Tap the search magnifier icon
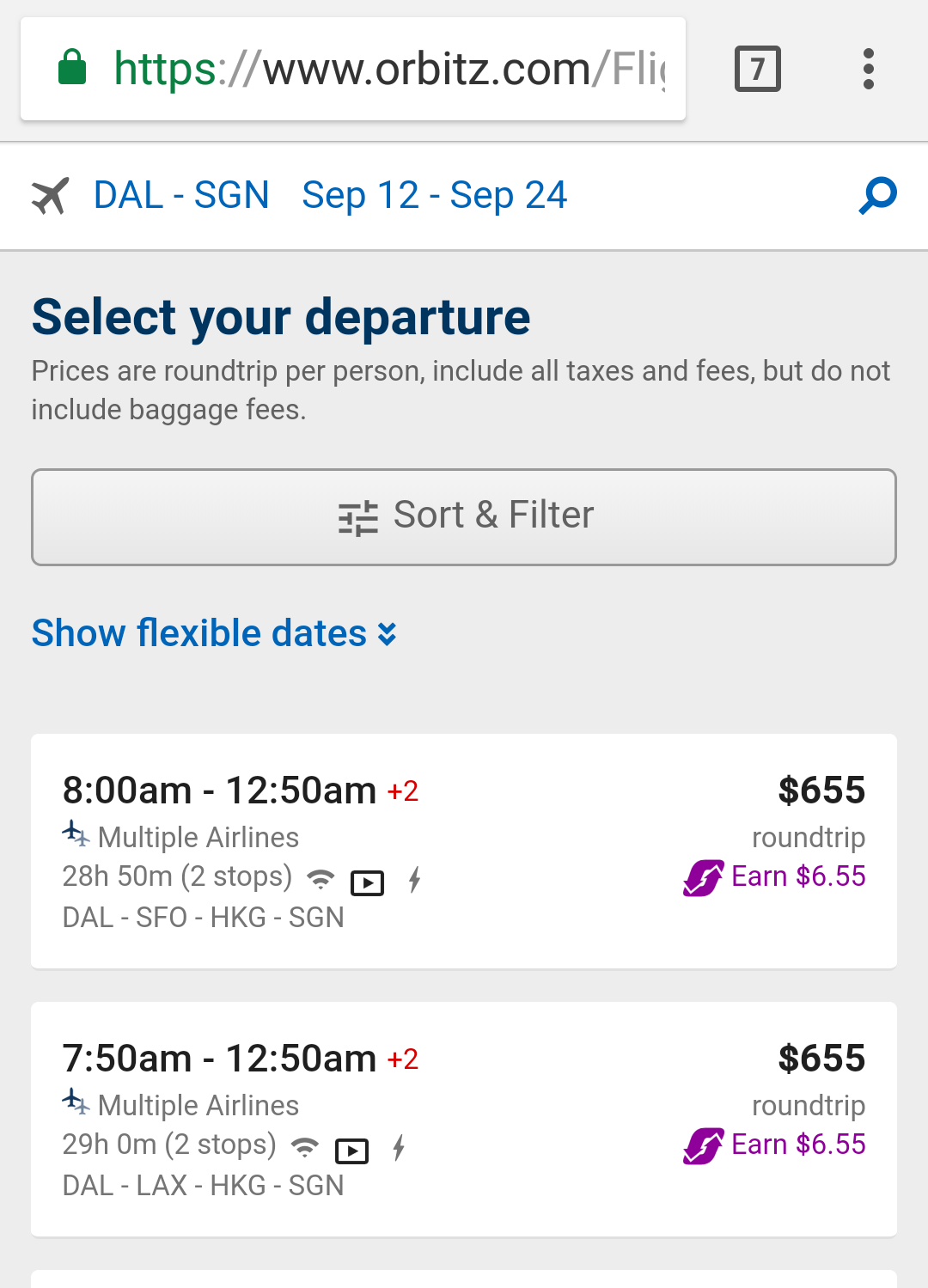 [877, 196]
